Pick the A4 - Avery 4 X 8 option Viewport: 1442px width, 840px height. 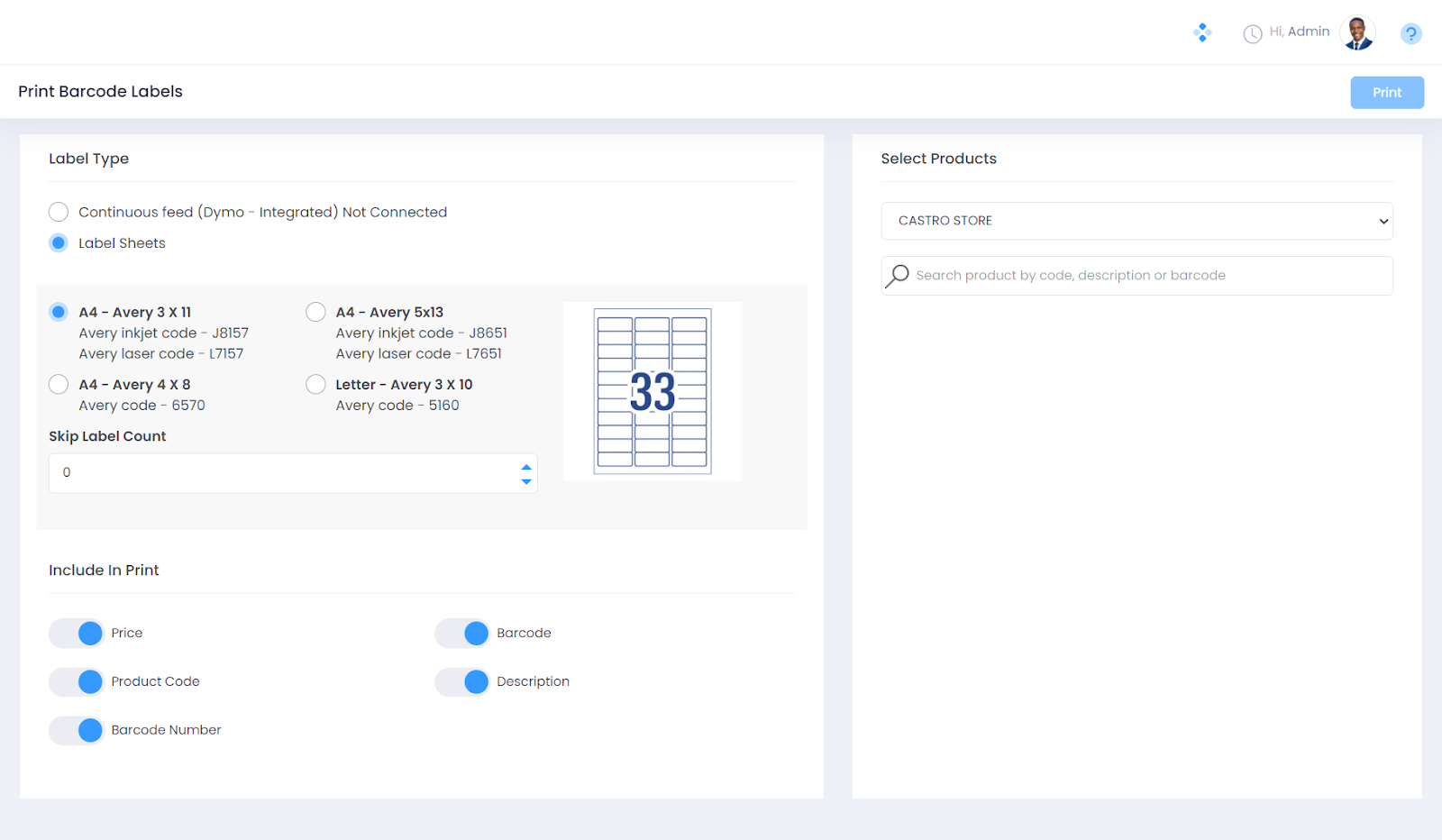coord(59,385)
